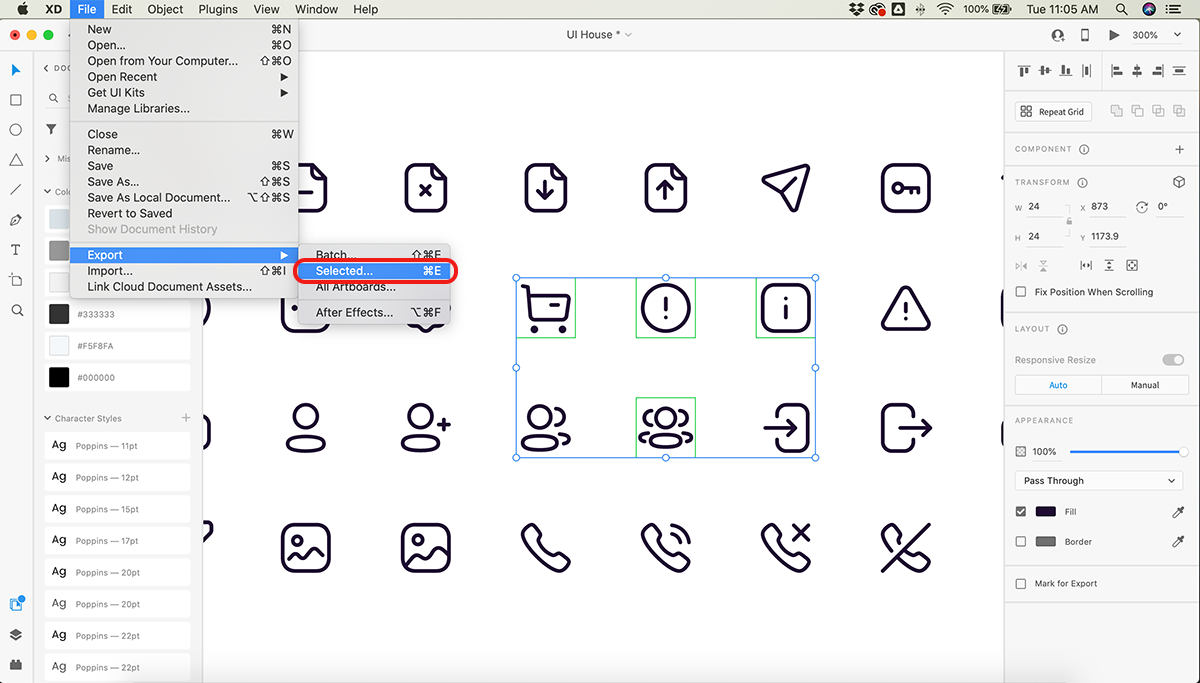Select the Rectangle tool

(16, 100)
